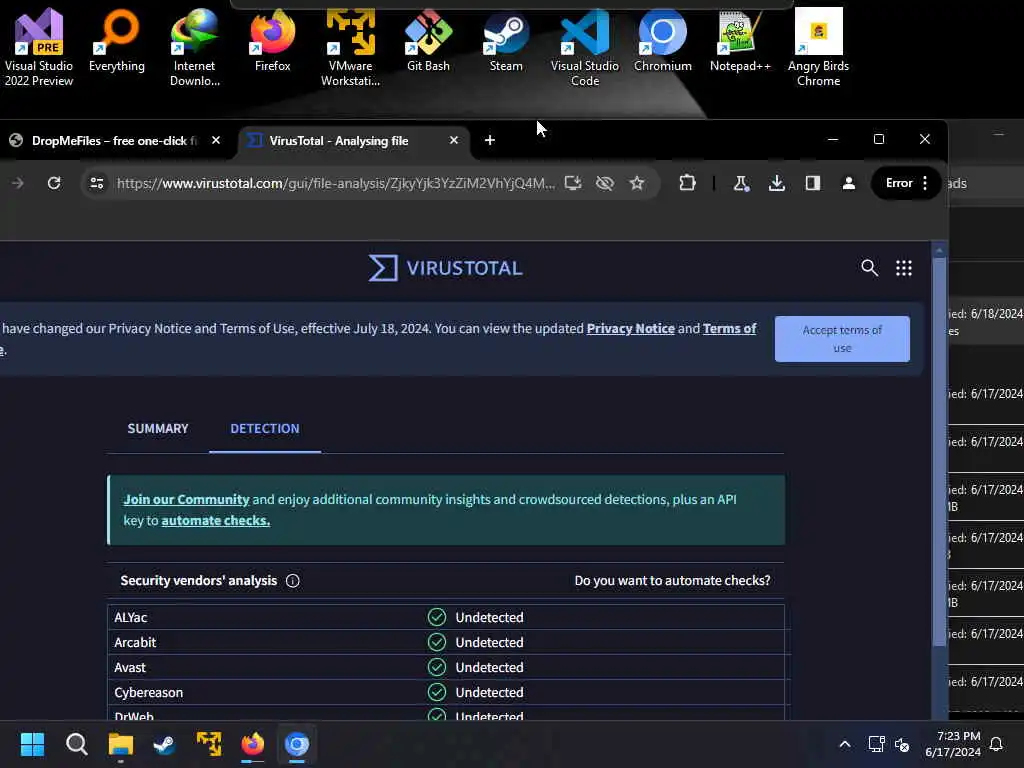The image size is (1024, 768).
Task: Click the muted volume tray icon
Action: click(902, 744)
